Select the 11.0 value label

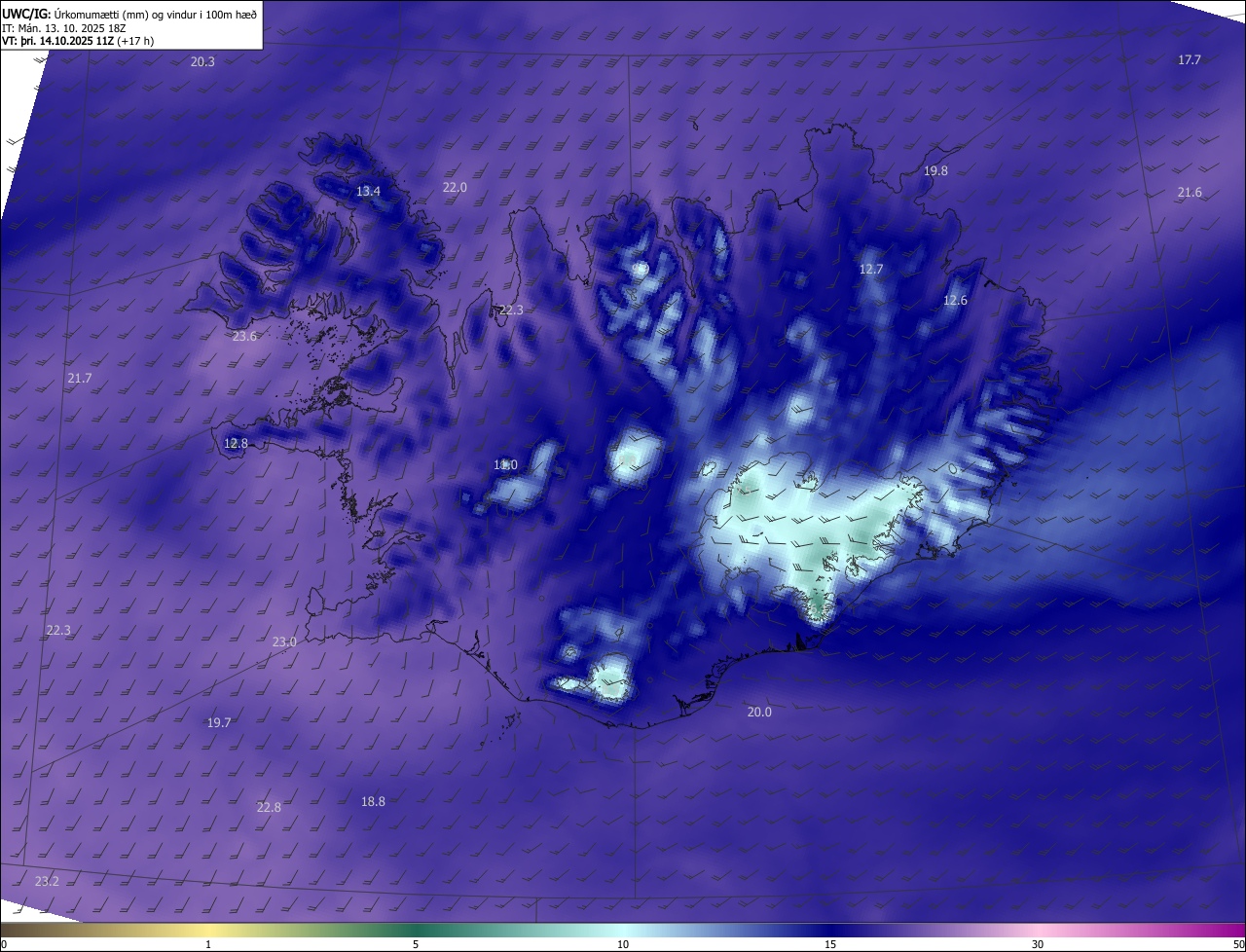505,465
